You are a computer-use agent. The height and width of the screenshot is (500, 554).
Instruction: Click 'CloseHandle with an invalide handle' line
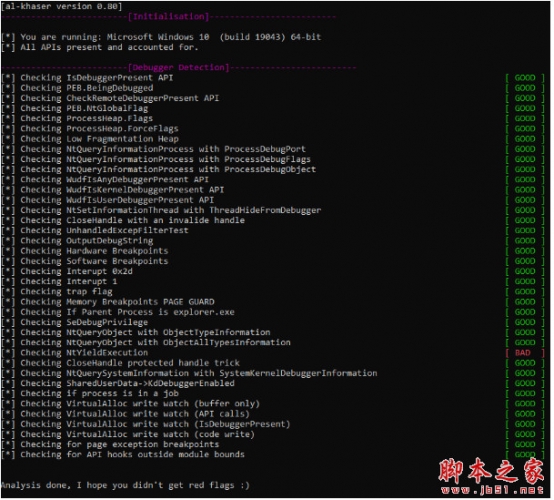coord(123,220)
